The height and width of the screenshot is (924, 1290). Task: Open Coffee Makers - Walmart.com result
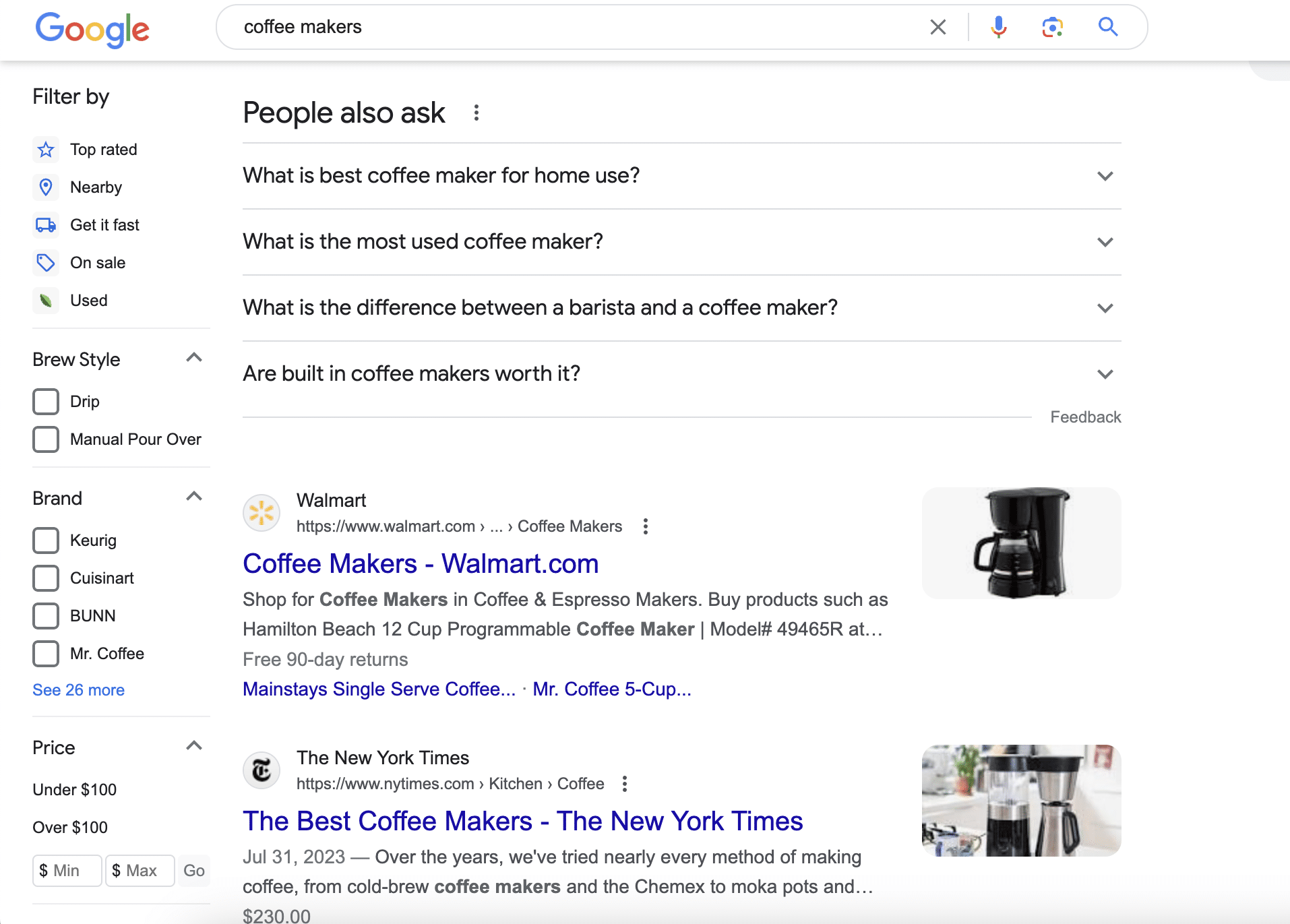421,564
